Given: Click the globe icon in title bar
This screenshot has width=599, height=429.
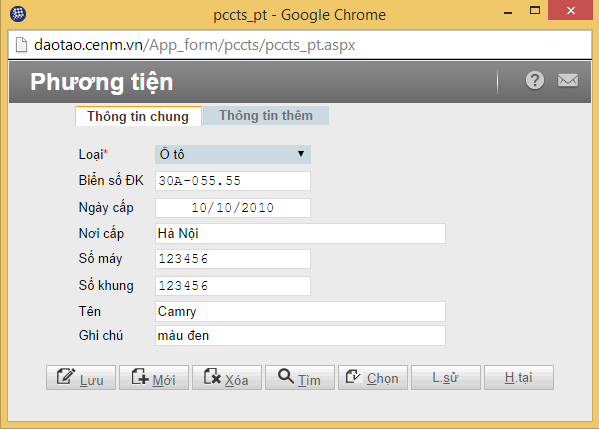Looking at the screenshot, I should click(18, 14).
